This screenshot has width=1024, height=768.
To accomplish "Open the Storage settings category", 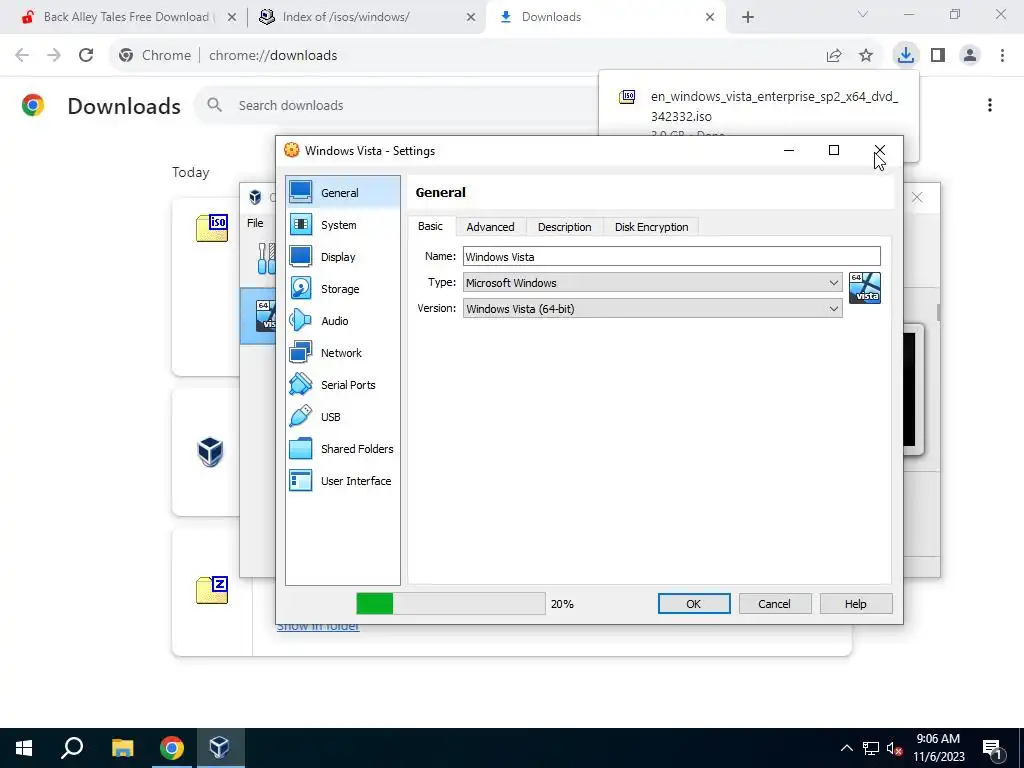I will click(x=343, y=289).
